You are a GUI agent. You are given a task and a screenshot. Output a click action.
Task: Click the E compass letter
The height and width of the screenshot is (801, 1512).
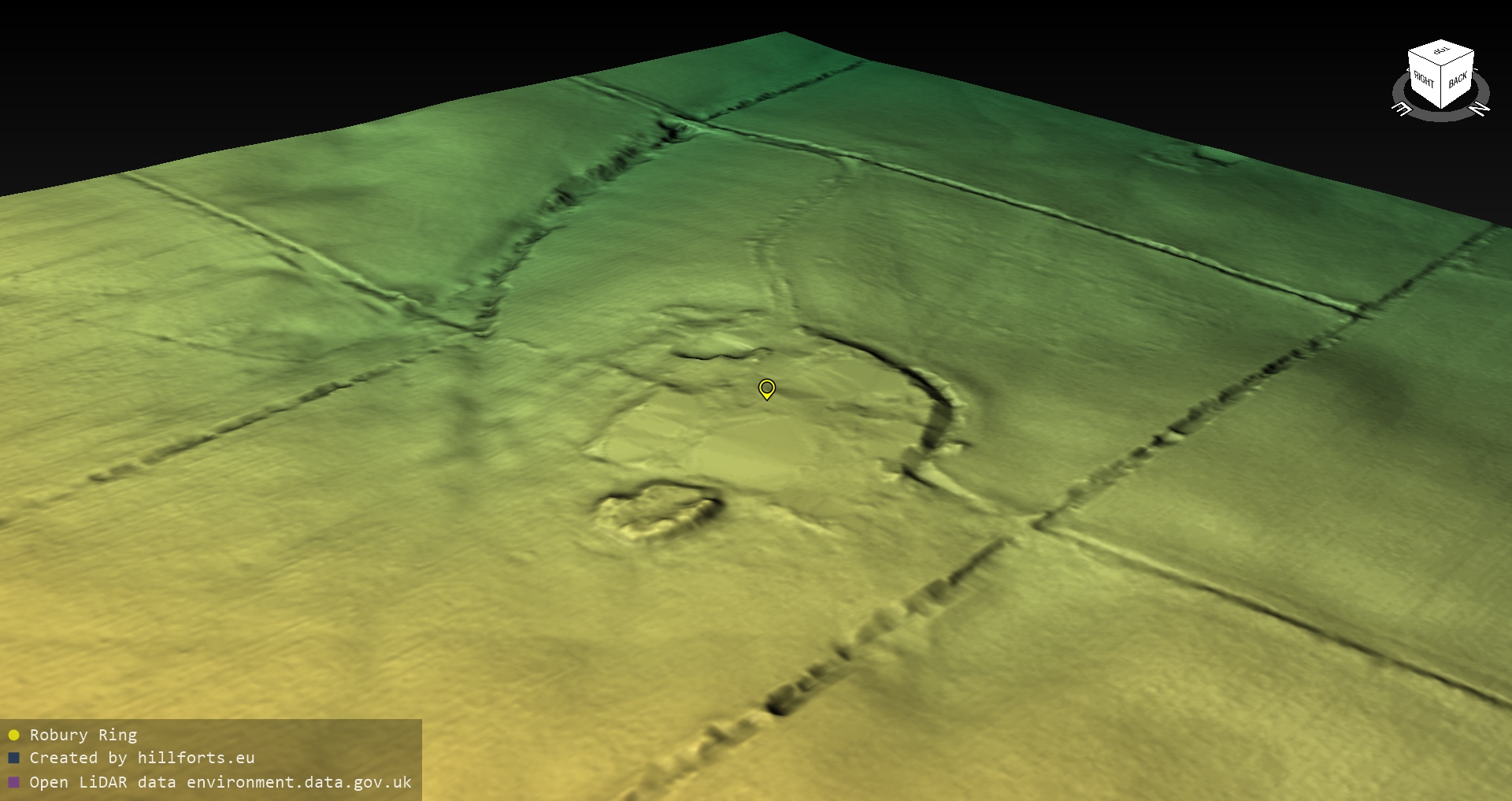[x=1403, y=109]
